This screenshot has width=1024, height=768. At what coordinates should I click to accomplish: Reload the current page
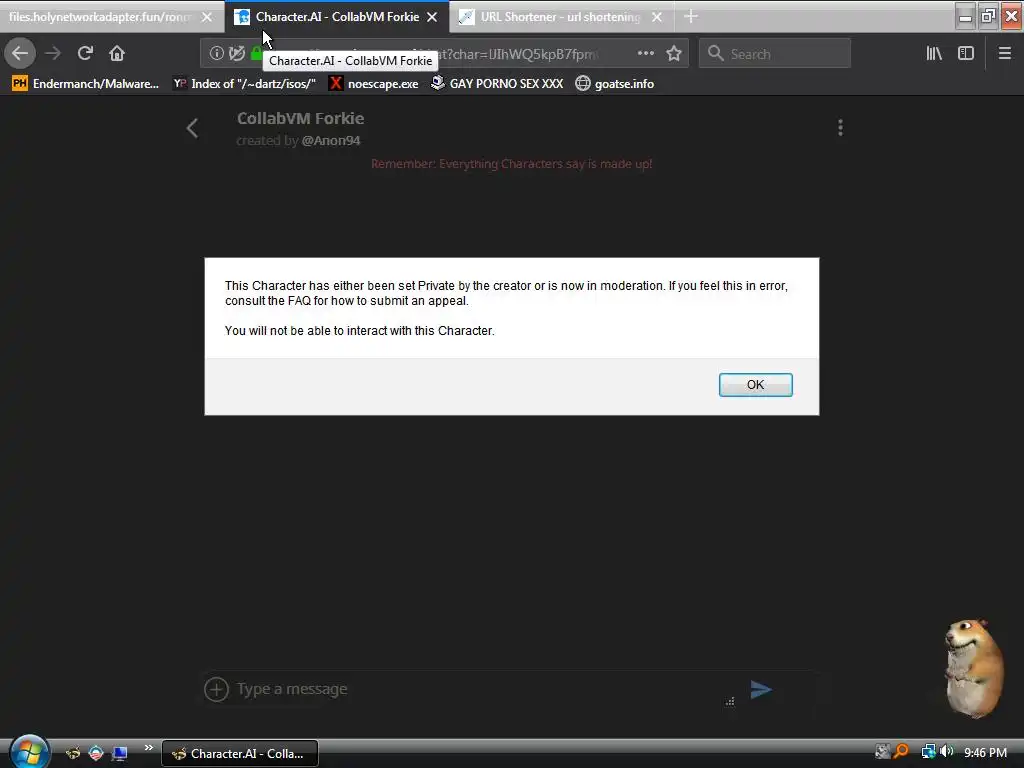coord(85,53)
